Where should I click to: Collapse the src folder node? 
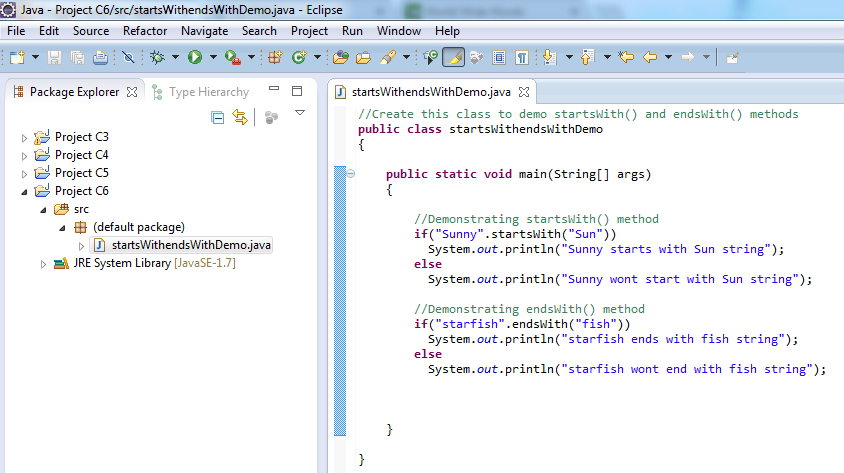point(44,210)
